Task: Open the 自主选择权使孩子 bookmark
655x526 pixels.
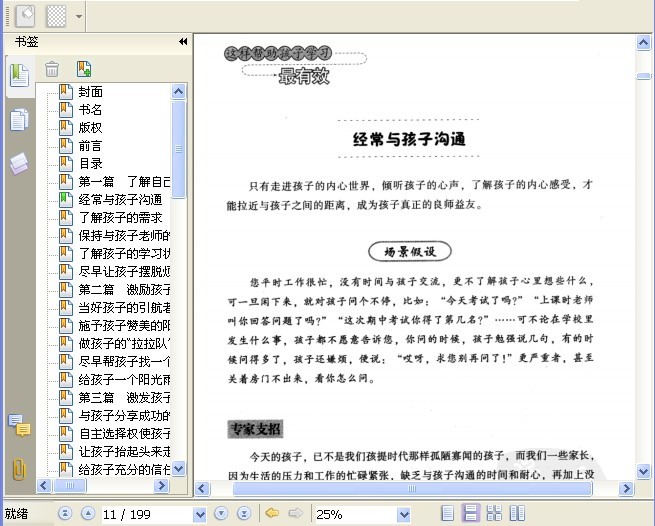Action: tap(124, 434)
